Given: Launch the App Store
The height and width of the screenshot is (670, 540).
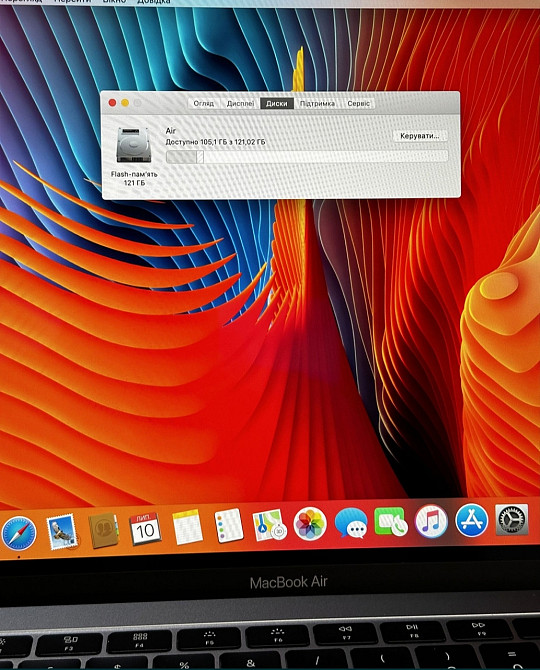Looking at the screenshot, I should (x=472, y=520).
